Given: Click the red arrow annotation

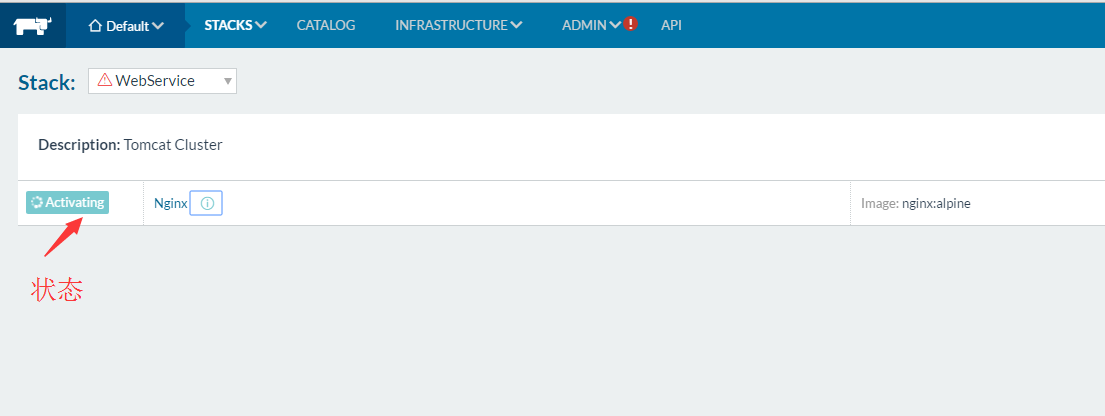Looking at the screenshot, I should (x=62, y=236).
